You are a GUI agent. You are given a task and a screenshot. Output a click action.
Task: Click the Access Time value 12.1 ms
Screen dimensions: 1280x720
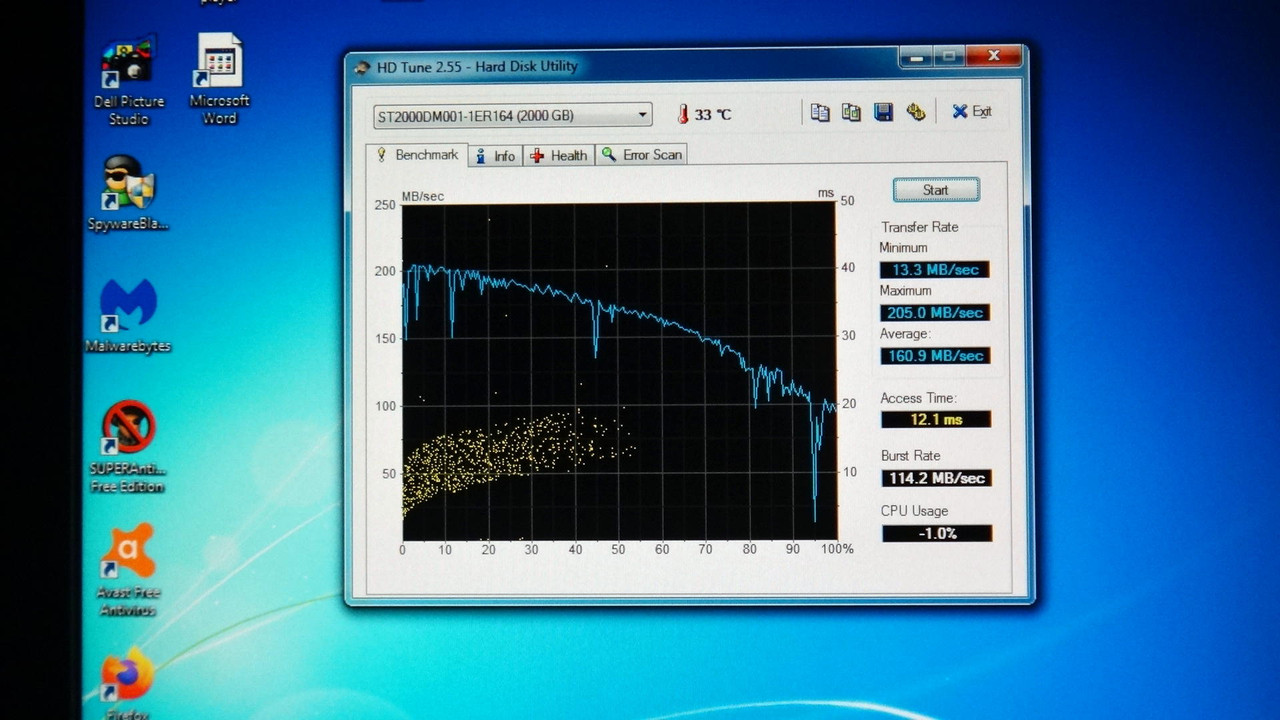[x=936, y=420]
